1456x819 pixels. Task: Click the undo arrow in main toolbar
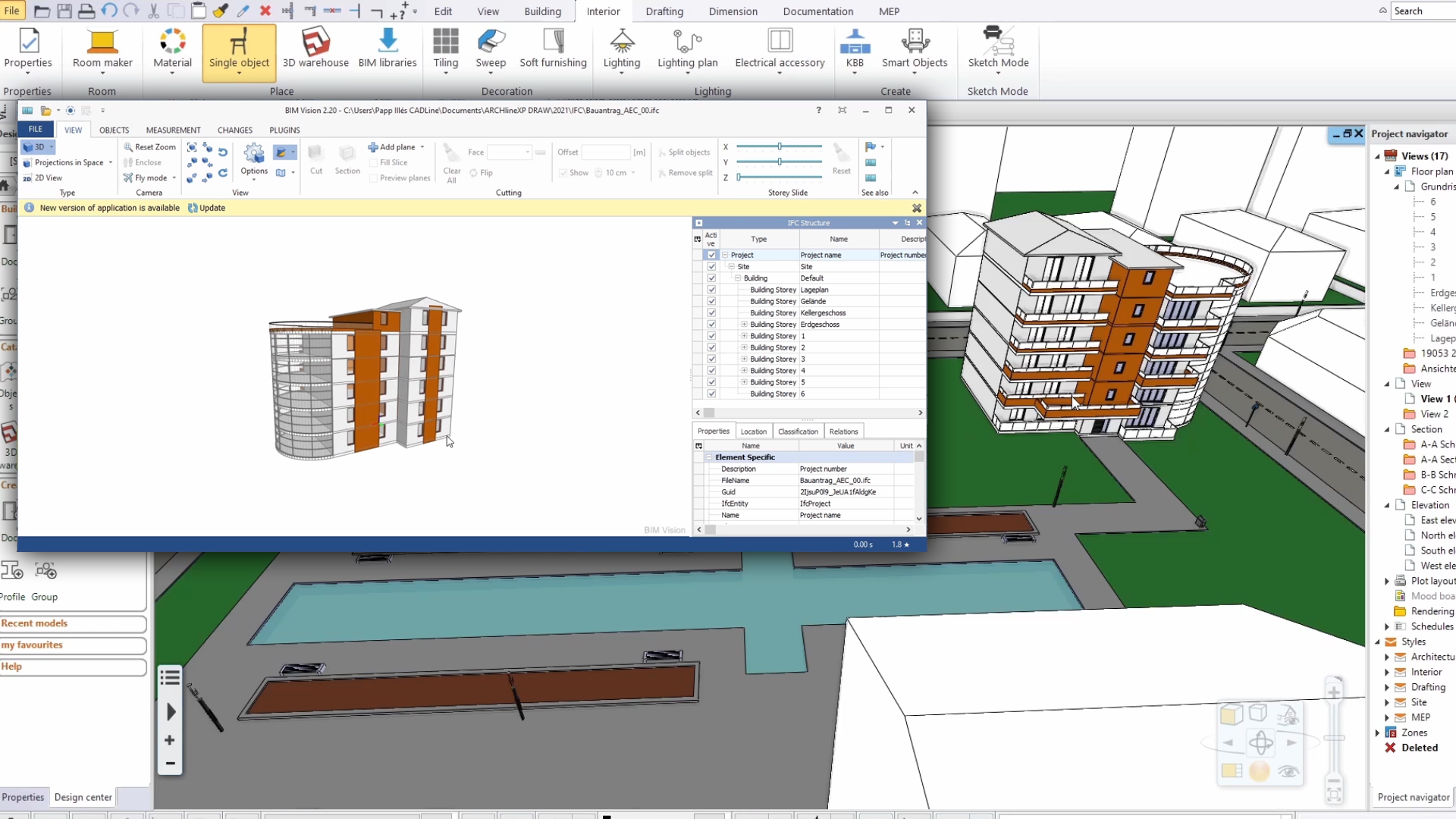coord(109,11)
